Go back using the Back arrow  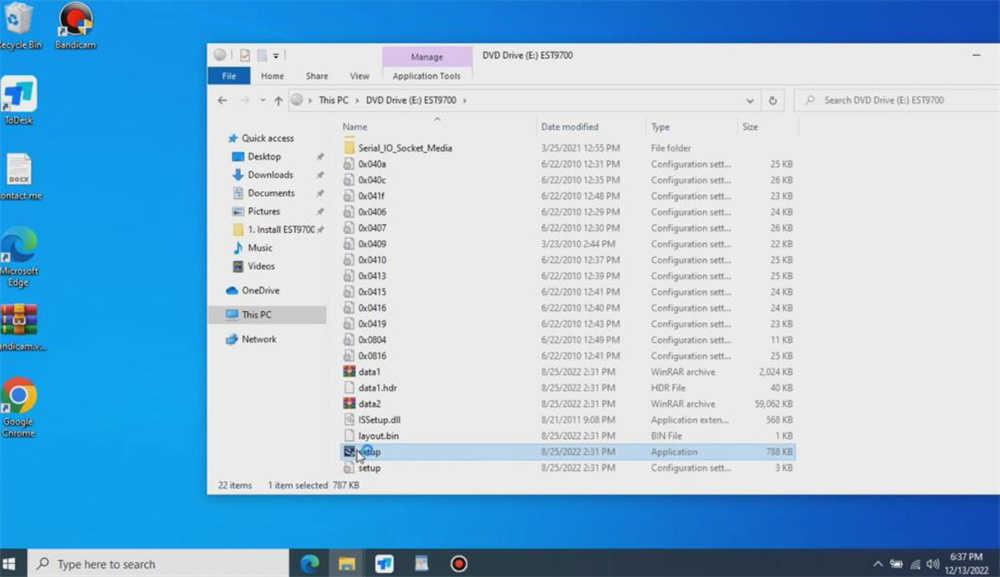pos(222,100)
